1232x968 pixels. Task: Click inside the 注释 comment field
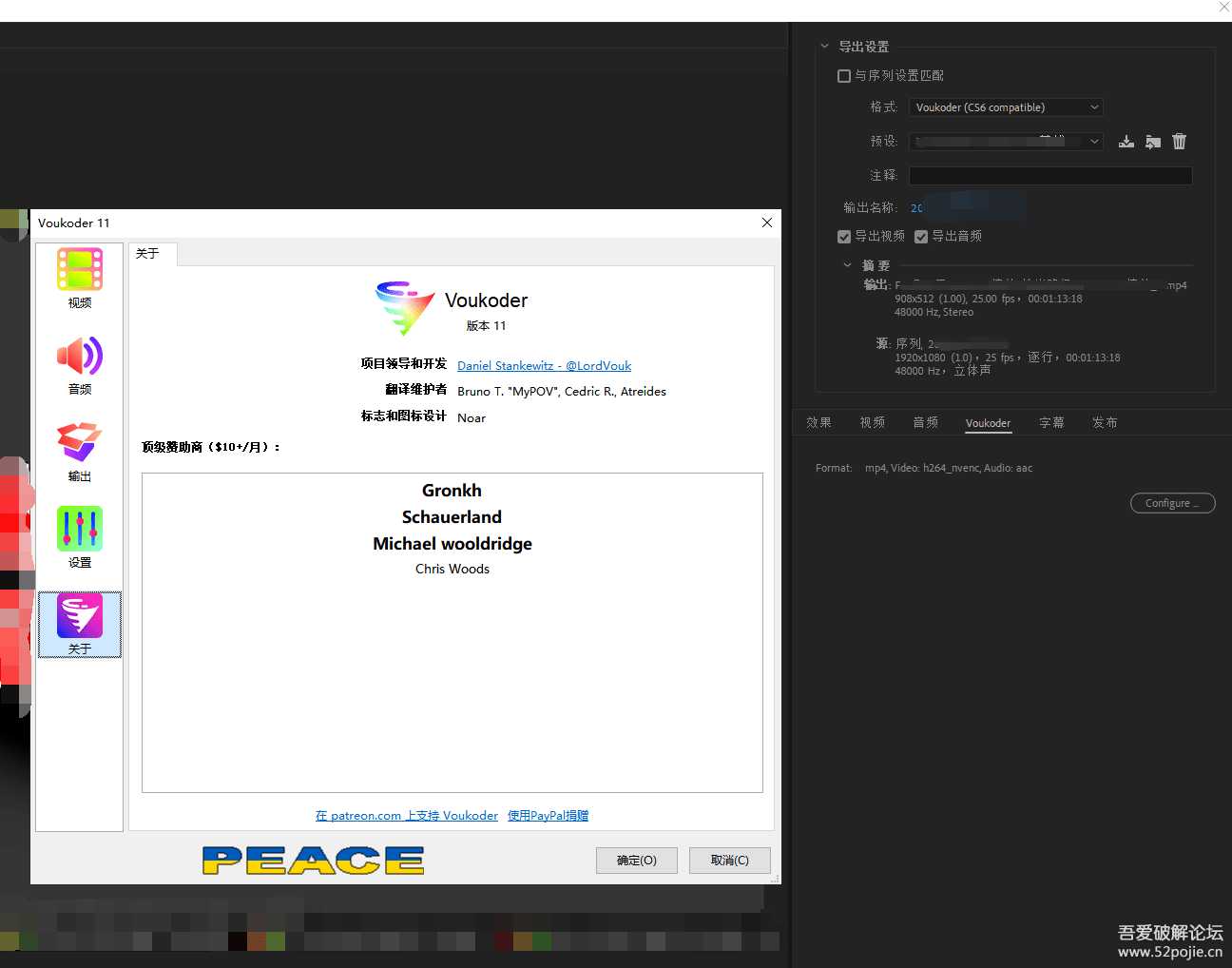(1050, 175)
